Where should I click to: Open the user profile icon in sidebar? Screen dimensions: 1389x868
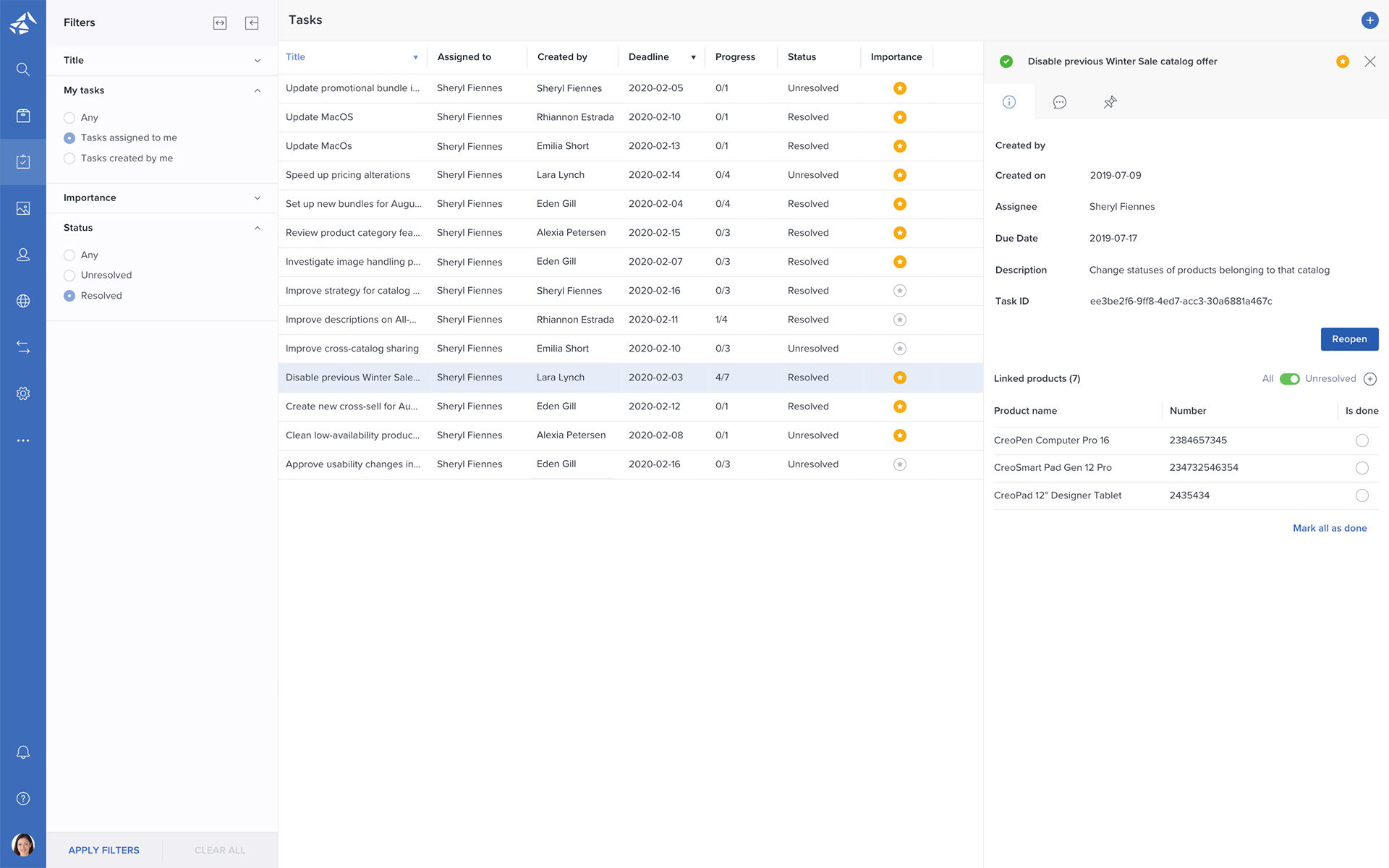[x=23, y=255]
